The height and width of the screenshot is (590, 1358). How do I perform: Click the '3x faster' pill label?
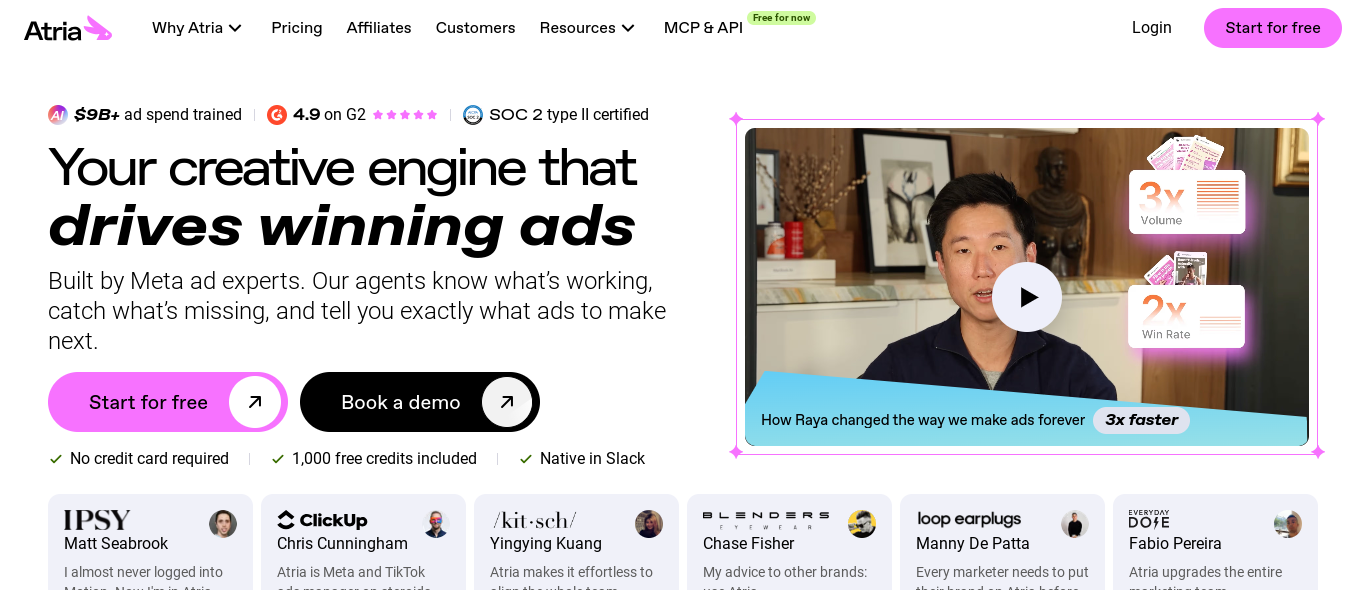point(1141,420)
